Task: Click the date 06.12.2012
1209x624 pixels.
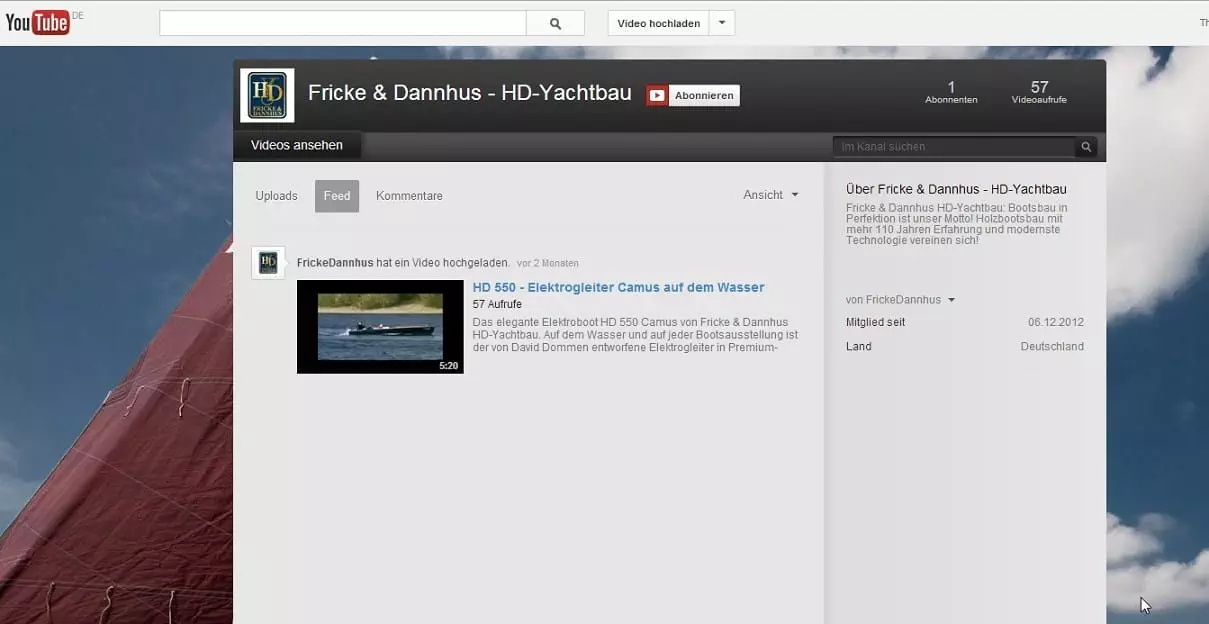Action: (1056, 323)
